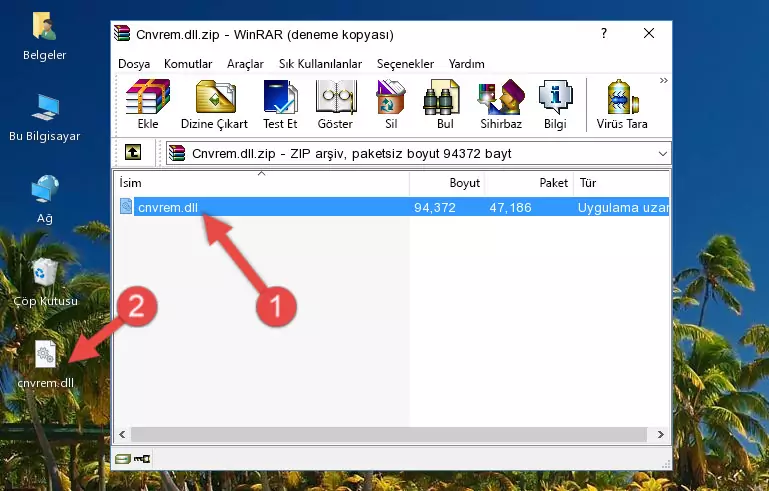769x491 pixels.
Task: Click the horizontal scrollbar right arrow
Action: (661, 434)
